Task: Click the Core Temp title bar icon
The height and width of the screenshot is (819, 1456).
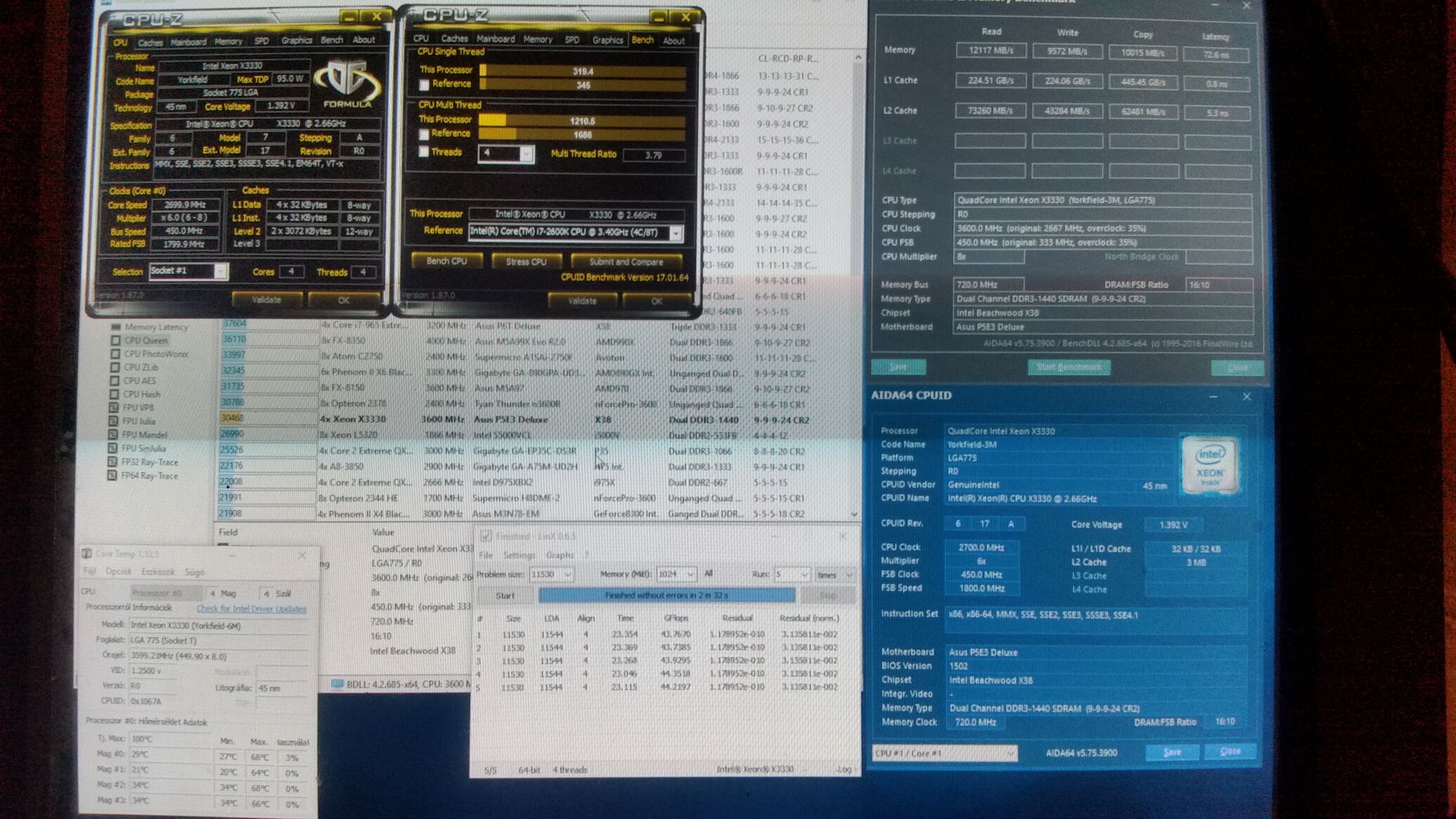Action: pos(86,554)
